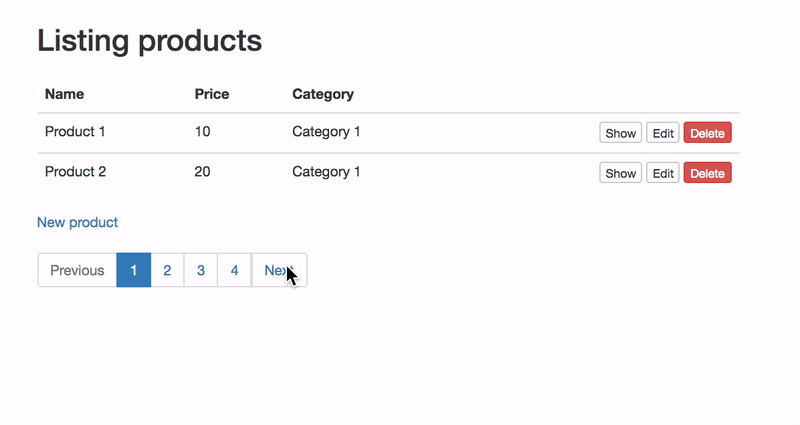Select the Product 1 name cell

(x=75, y=132)
